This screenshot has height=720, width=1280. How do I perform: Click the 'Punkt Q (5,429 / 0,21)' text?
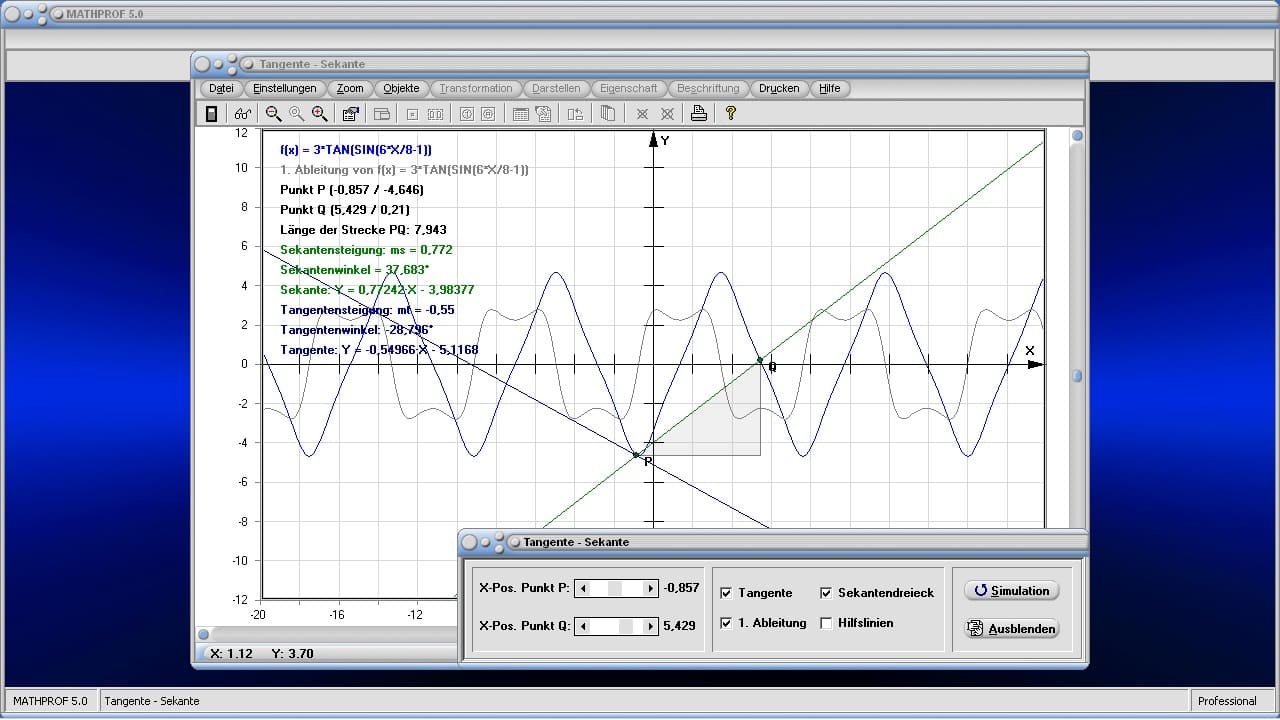pos(345,210)
